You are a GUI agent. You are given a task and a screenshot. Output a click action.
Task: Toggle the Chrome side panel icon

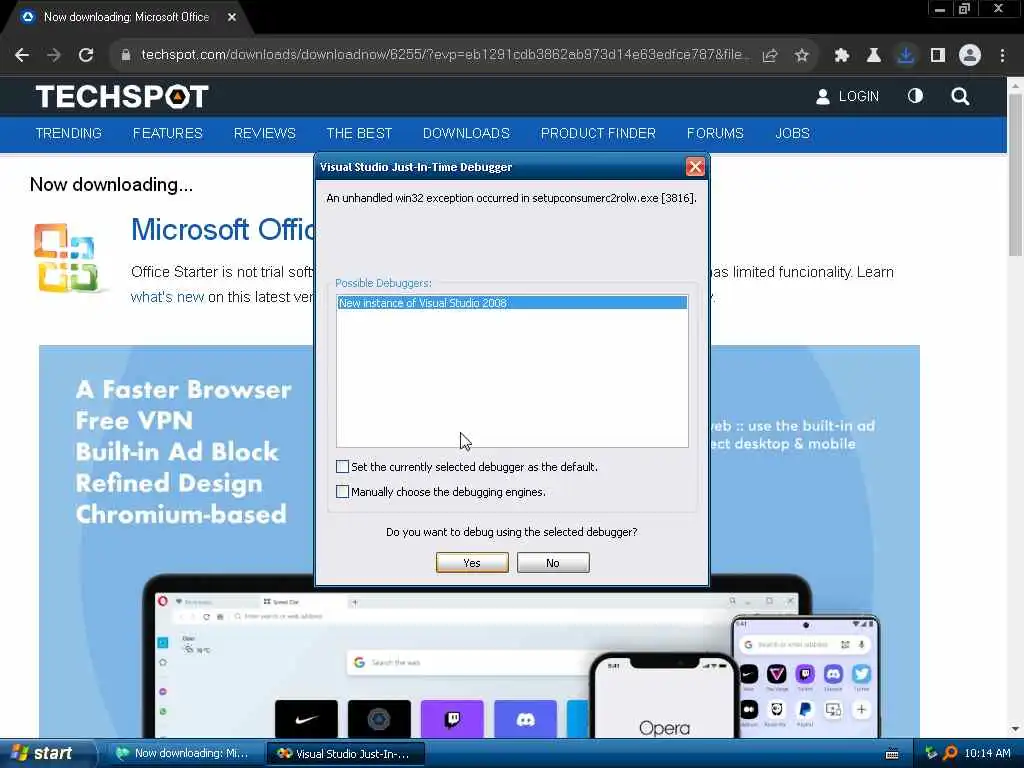(938, 56)
